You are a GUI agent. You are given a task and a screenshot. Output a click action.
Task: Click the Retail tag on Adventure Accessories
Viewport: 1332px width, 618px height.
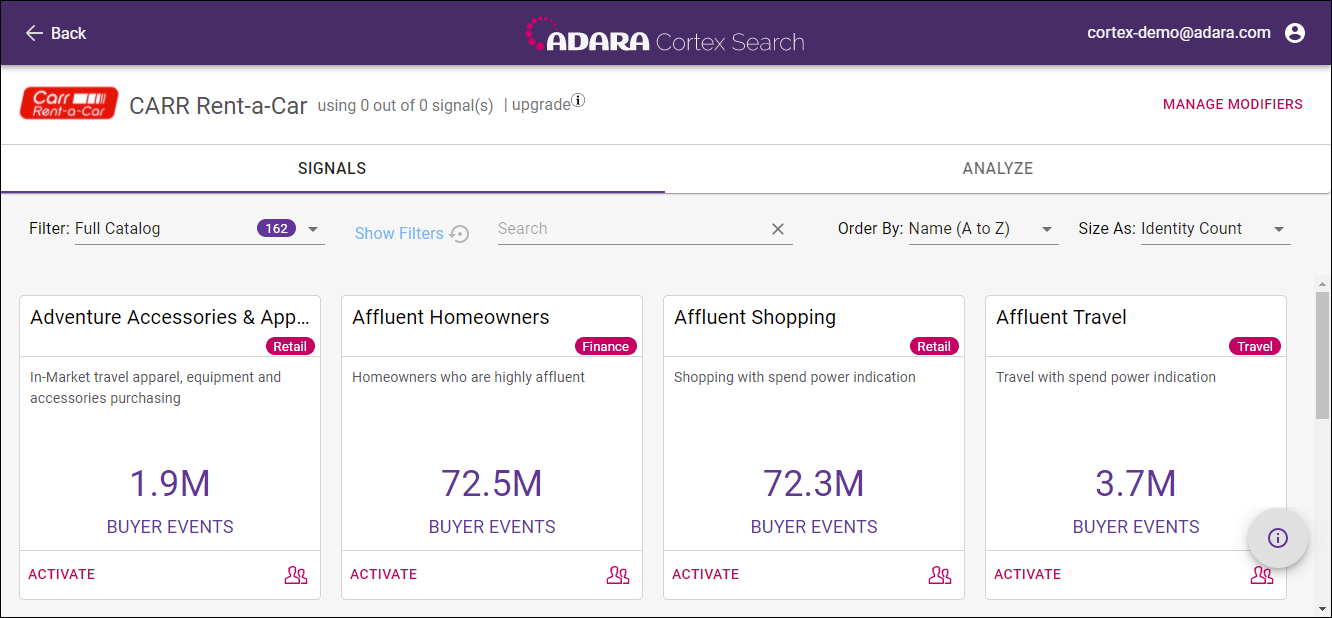pos(290,346)
